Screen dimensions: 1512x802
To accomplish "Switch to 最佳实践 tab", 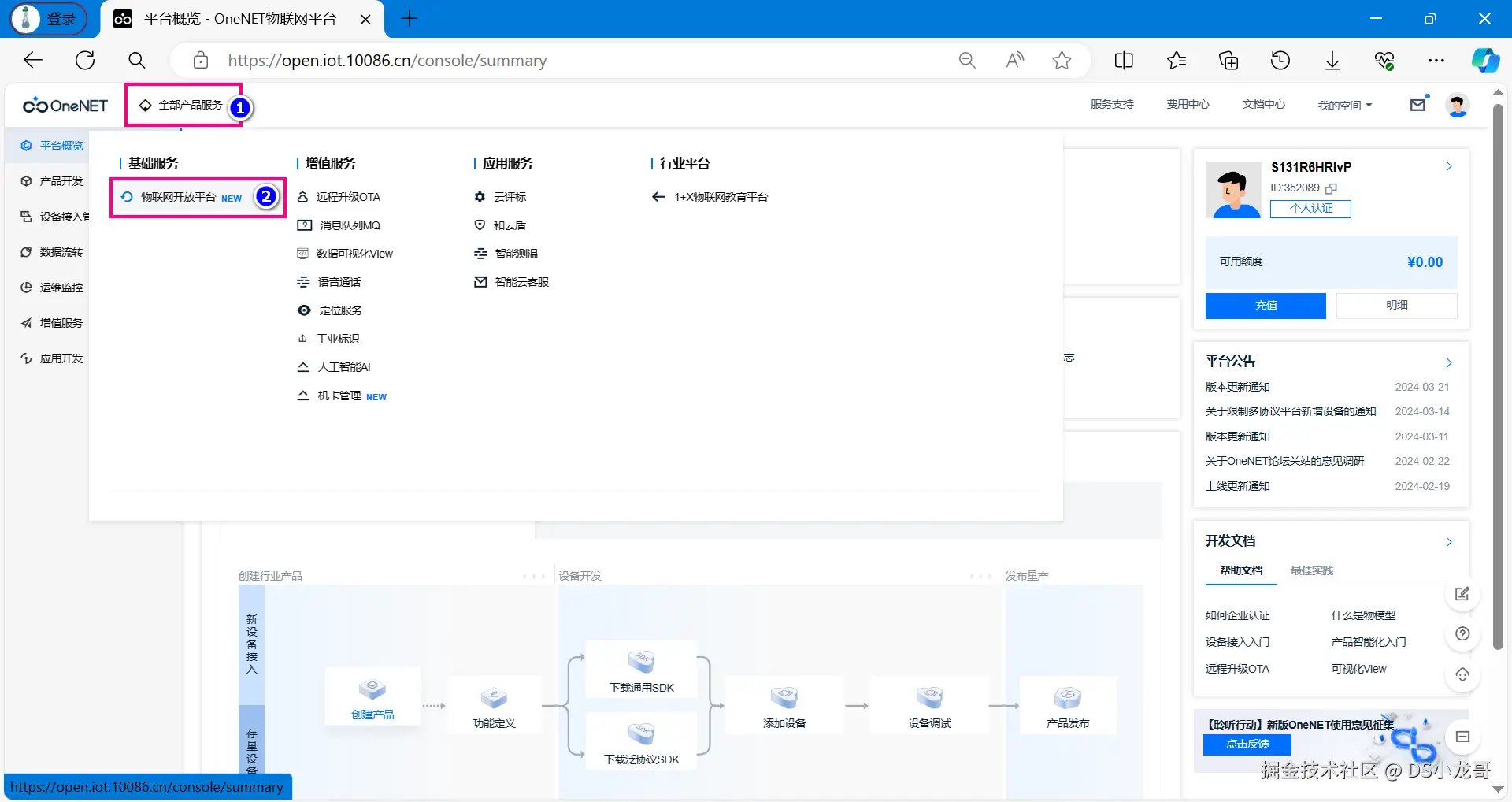I will (x=1312, y=570).
